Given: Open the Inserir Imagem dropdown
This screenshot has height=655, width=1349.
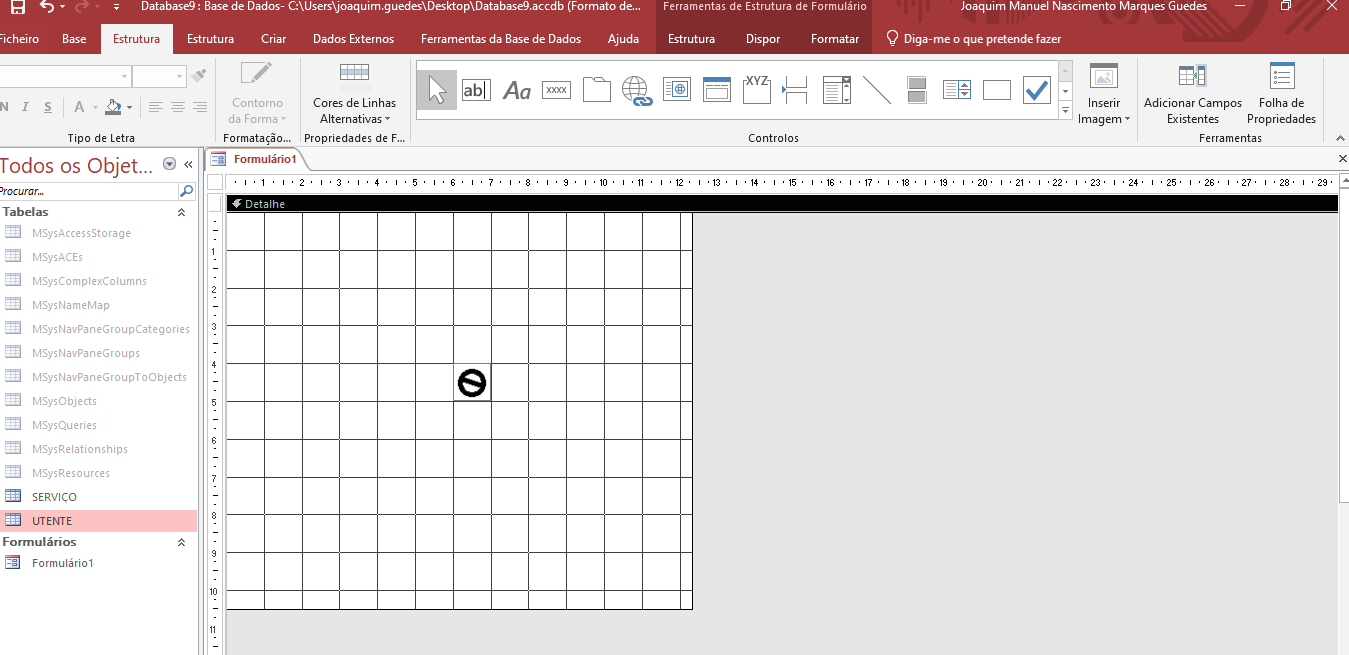Looking at the screenshot, I should coord(1104,111).
